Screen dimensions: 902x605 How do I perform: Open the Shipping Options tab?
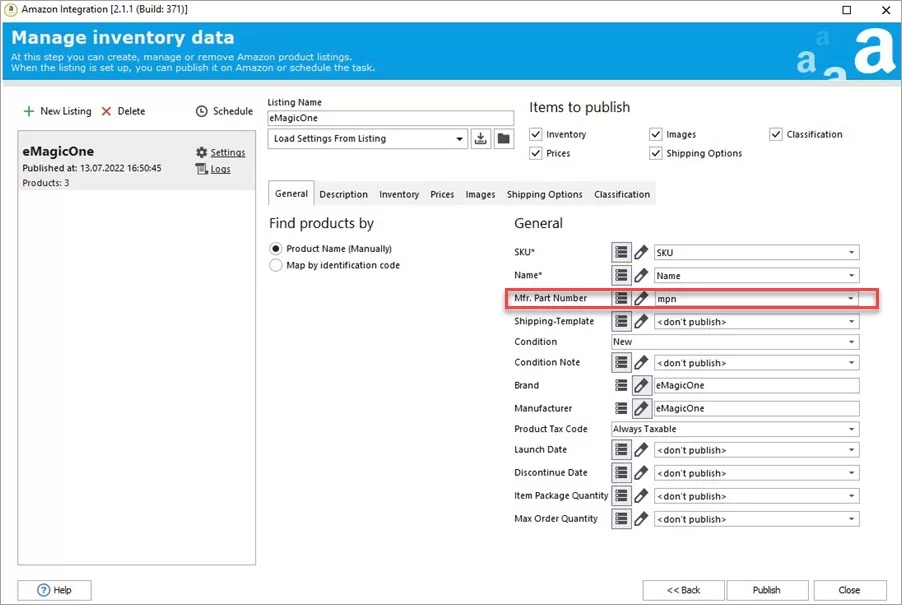[x=544, y=194]
